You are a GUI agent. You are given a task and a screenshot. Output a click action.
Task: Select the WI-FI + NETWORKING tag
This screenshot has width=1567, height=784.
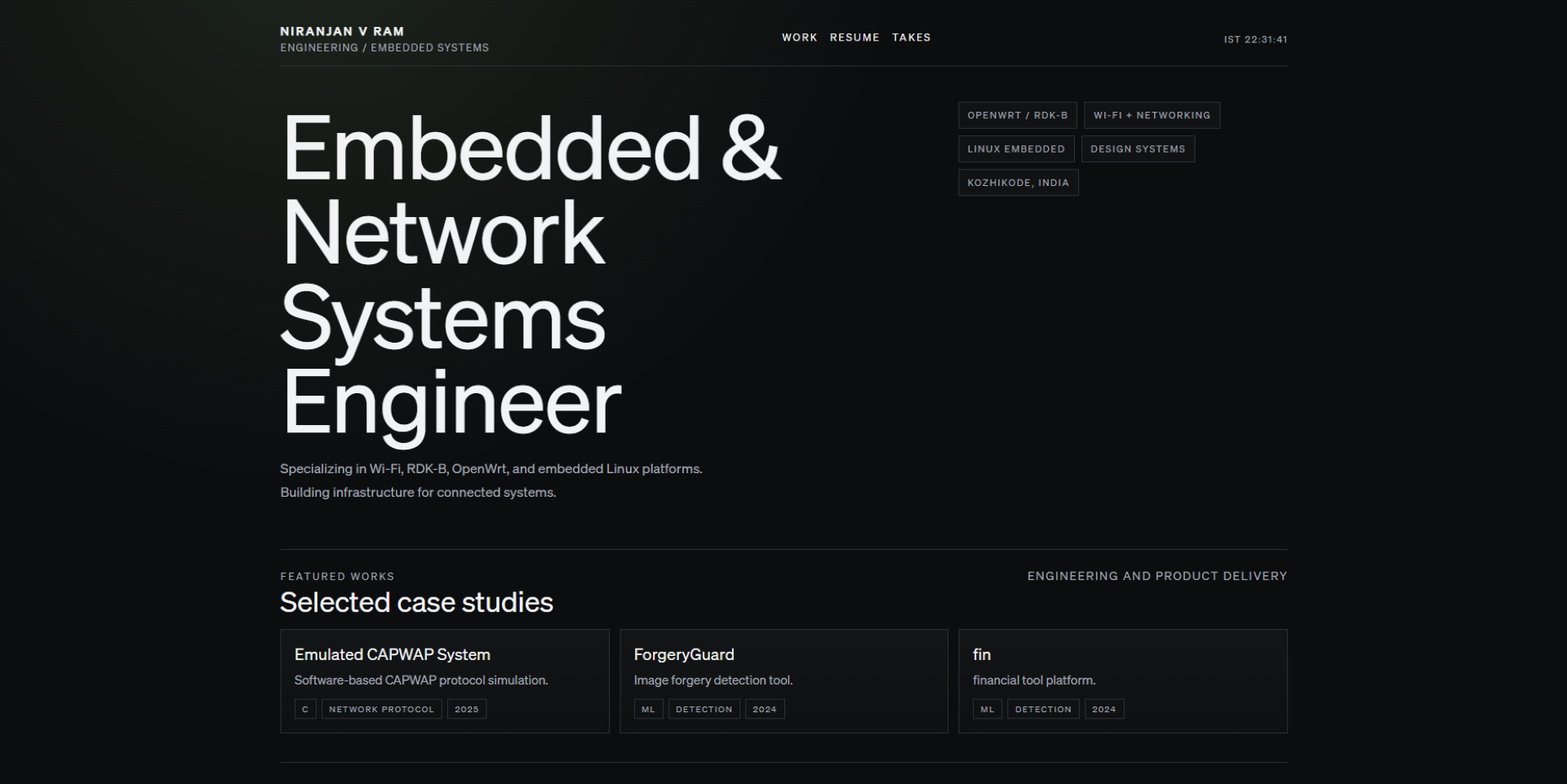pos(1152,115)
